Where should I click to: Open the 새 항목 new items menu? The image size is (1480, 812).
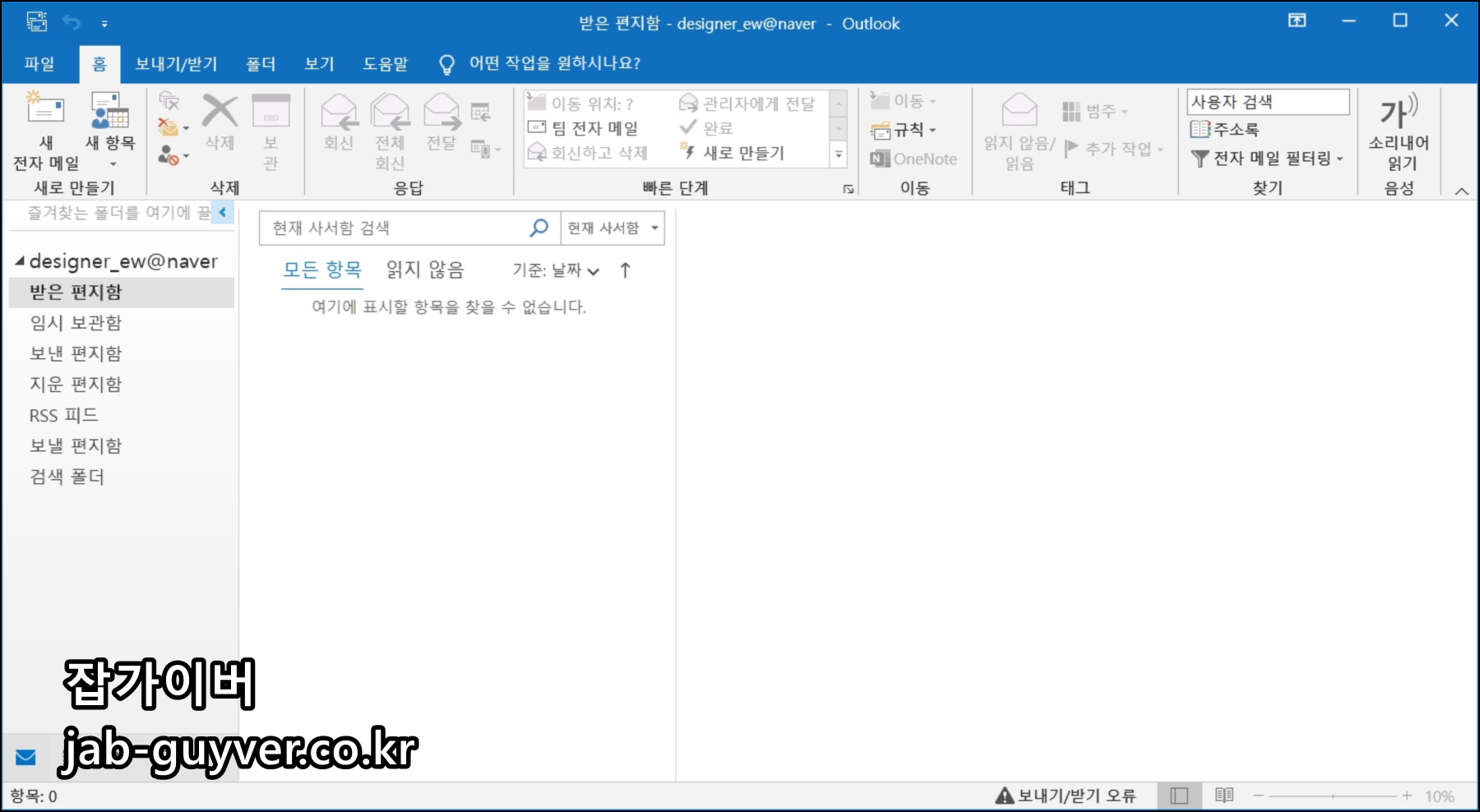tap(109, 131)
